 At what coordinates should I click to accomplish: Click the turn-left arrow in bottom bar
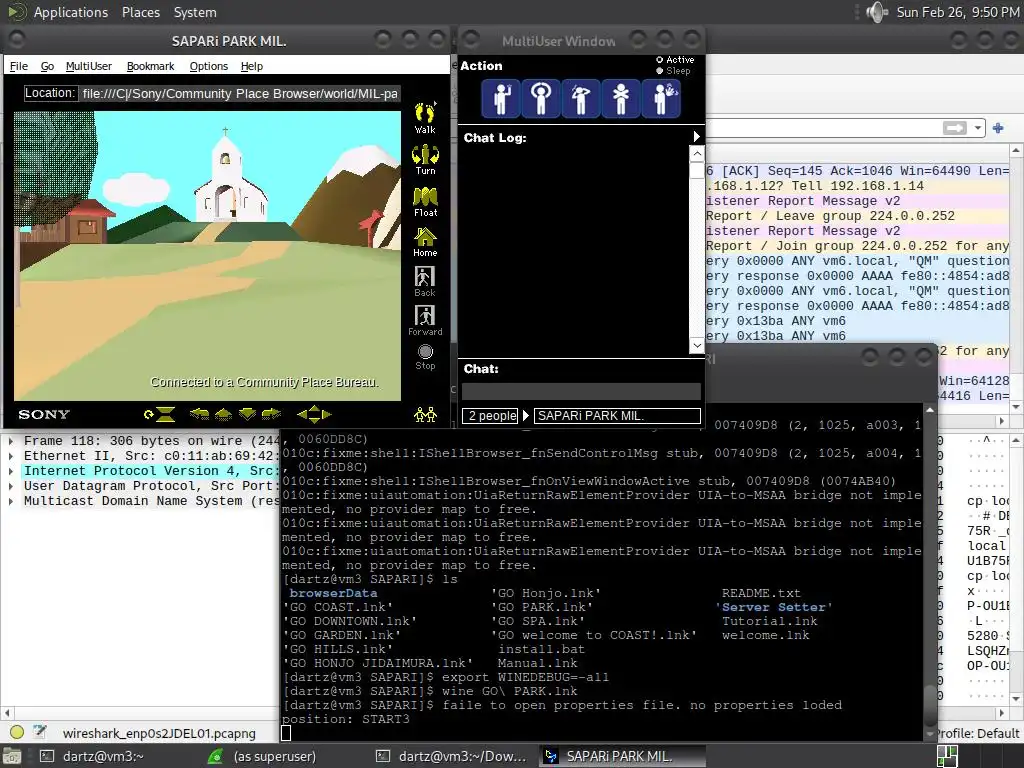199,414
